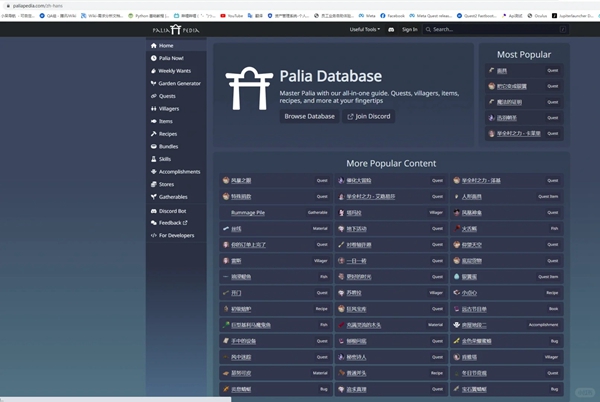Viewport: 600px width, 402px height.
Task: Click the Items icon in sidebar
Action: [x=154, y=121]
